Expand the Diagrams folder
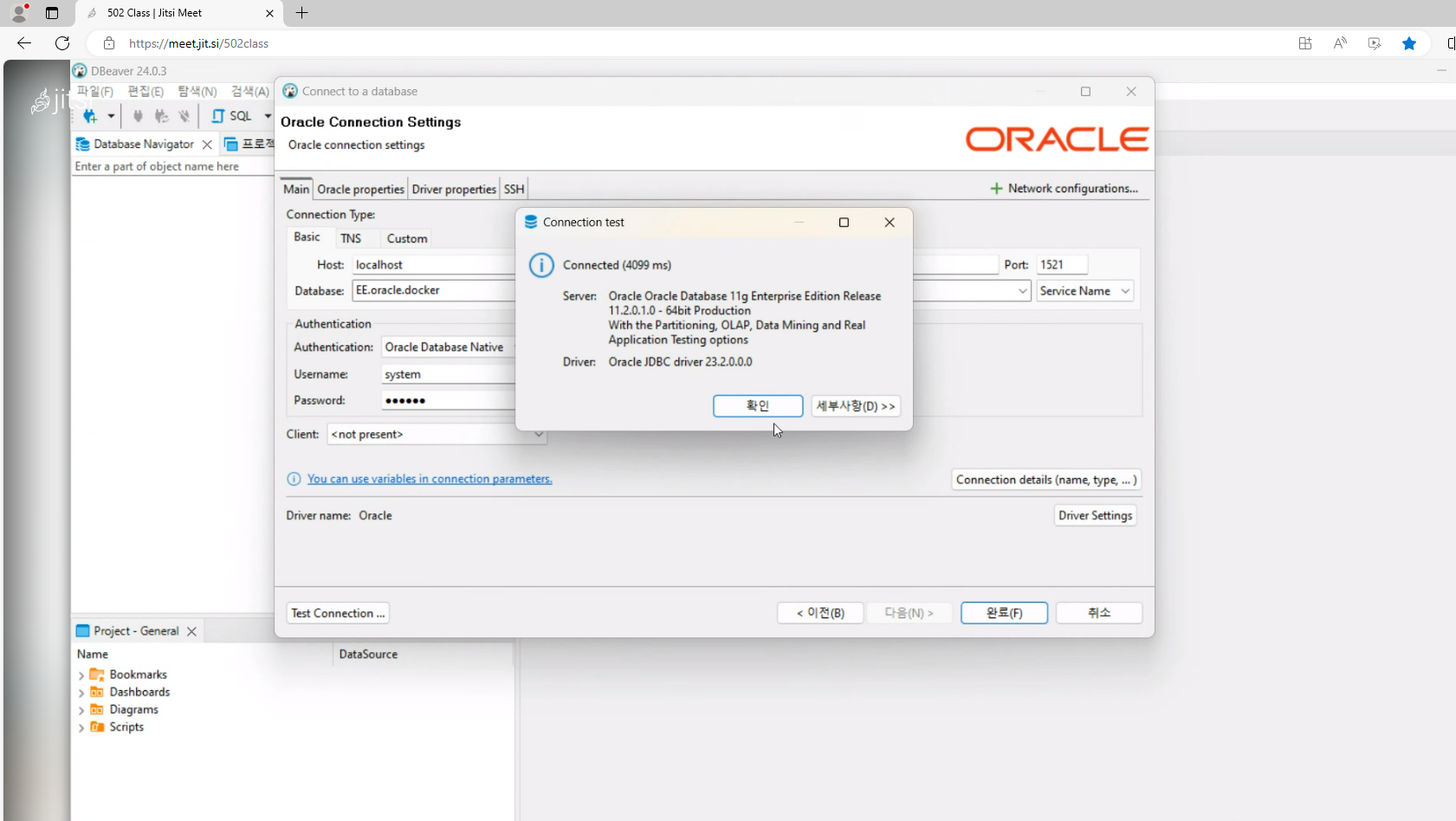Image resolution: width=1456 pixels, height=821 pixels. pos(81,710)
